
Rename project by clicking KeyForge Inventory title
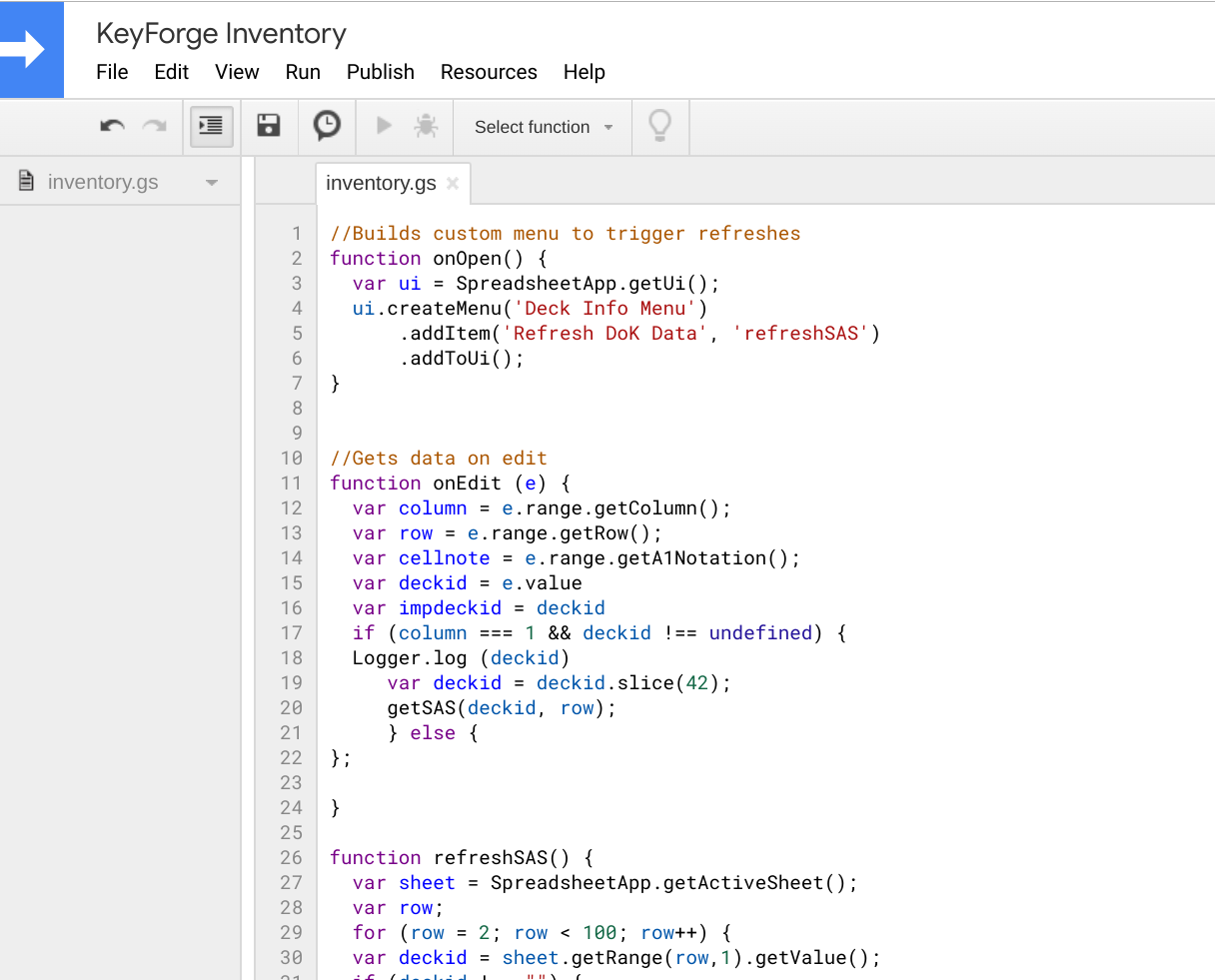(x=221, y=34)
